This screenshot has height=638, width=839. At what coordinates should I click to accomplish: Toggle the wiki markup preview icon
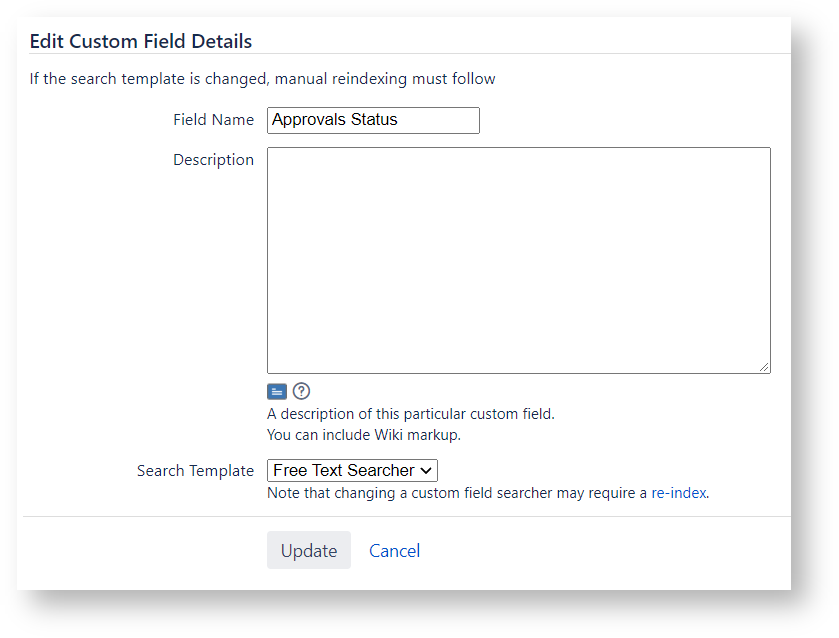click(277, 392)
